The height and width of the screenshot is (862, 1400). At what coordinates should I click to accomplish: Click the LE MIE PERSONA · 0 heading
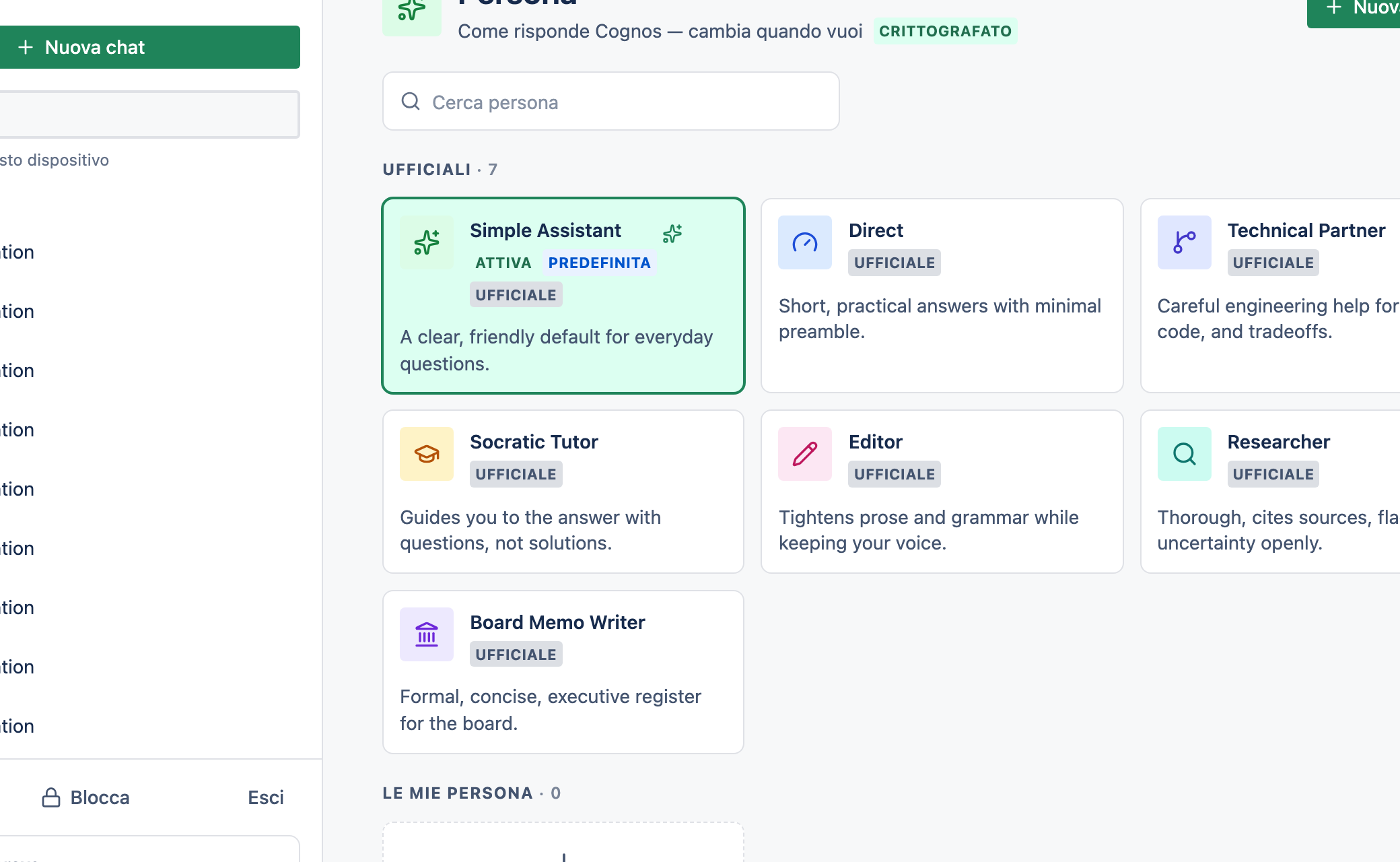(x=472, y=793)
